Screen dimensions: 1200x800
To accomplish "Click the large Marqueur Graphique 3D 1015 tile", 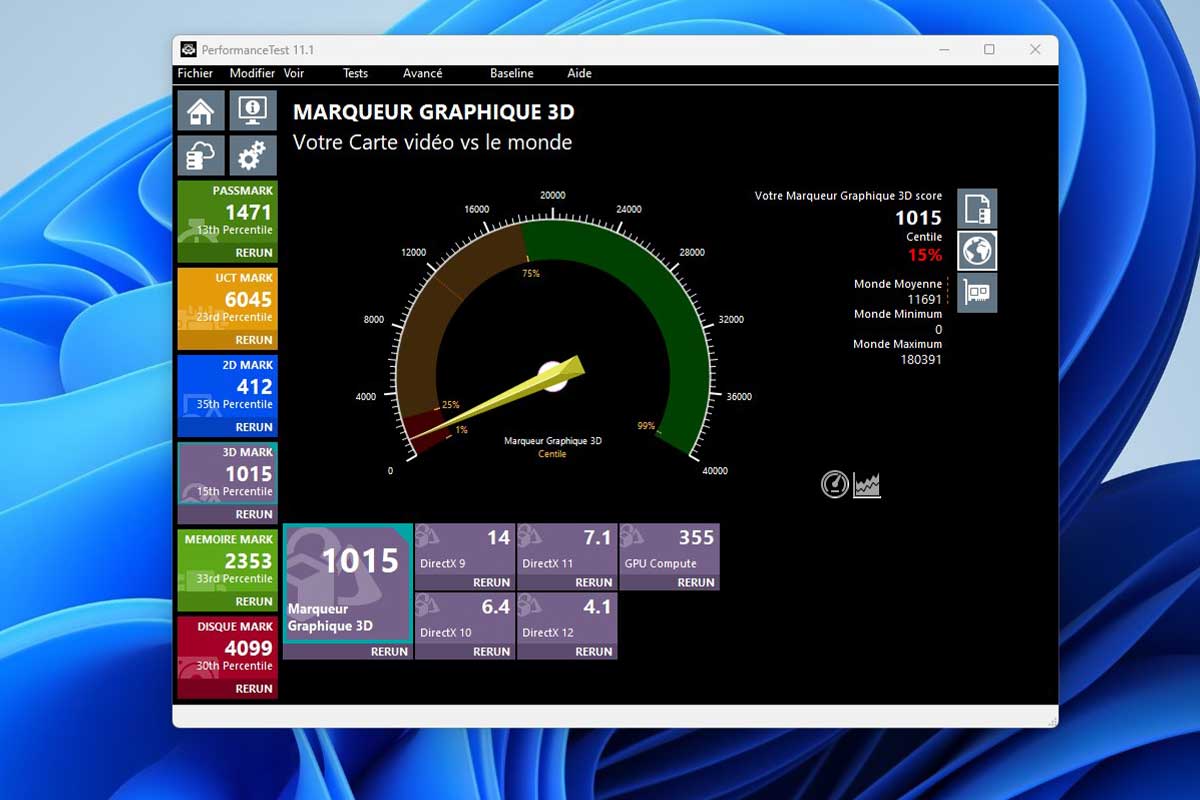I will 348,583.
